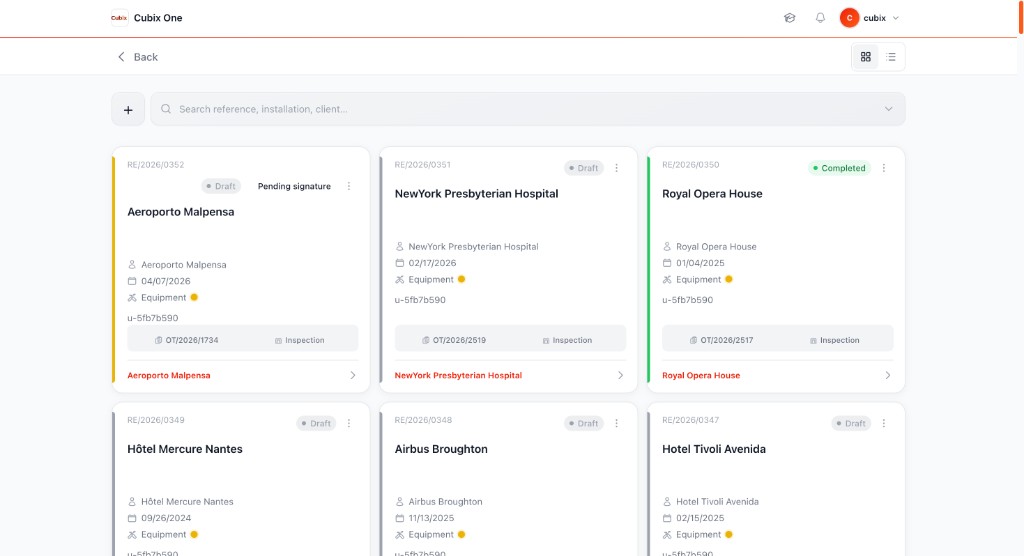Open the Hotel Tivoli Avenida card title

click(x=714, y=449)
